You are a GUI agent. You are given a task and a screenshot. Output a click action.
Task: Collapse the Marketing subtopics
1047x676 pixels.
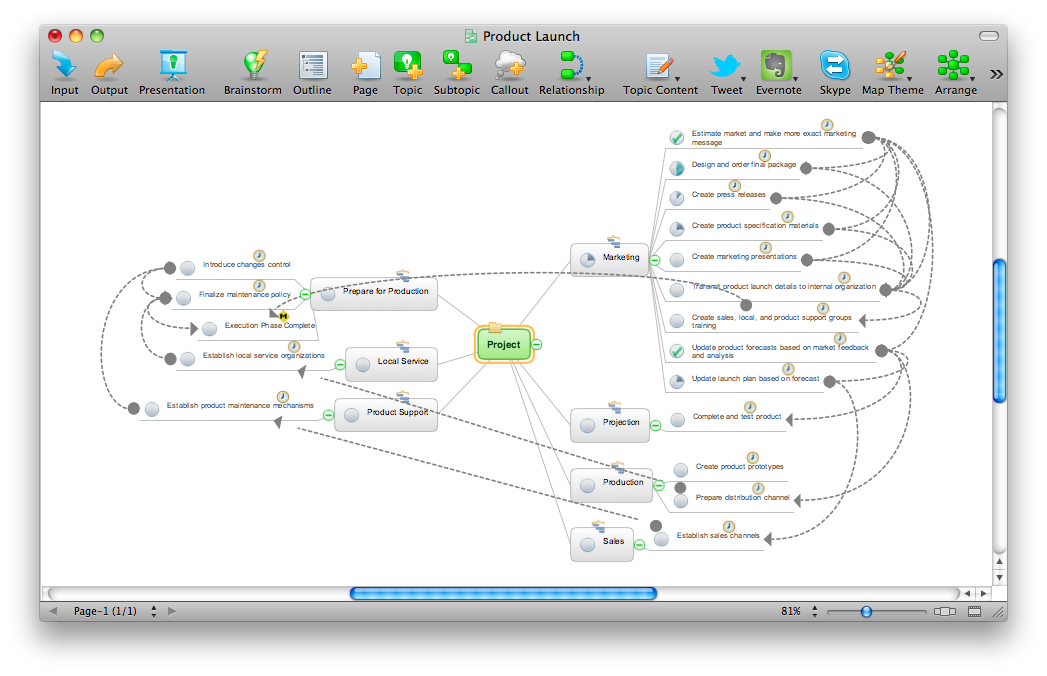click(x=655, y=261)
